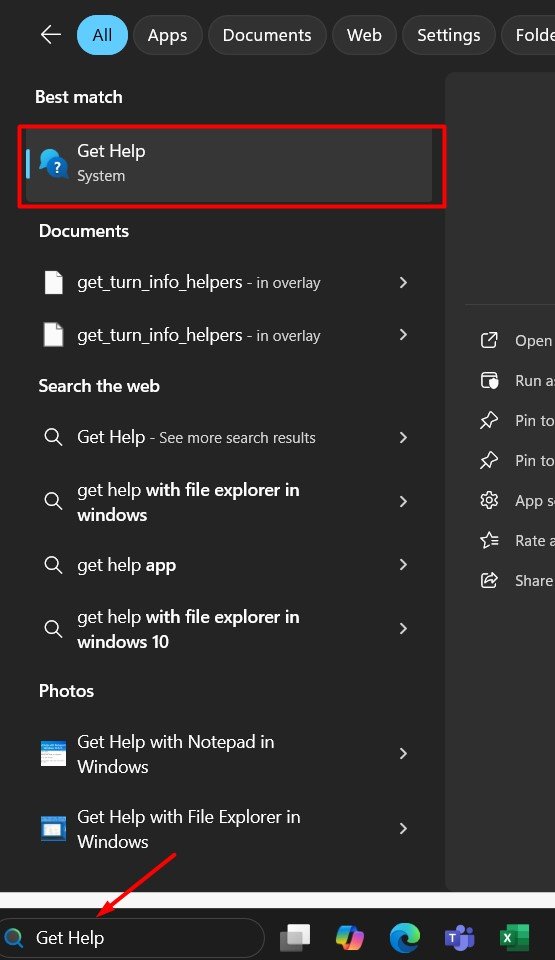Switch to the Documents filter tab
Screen dimensions: 555x960
coord(267,35)
